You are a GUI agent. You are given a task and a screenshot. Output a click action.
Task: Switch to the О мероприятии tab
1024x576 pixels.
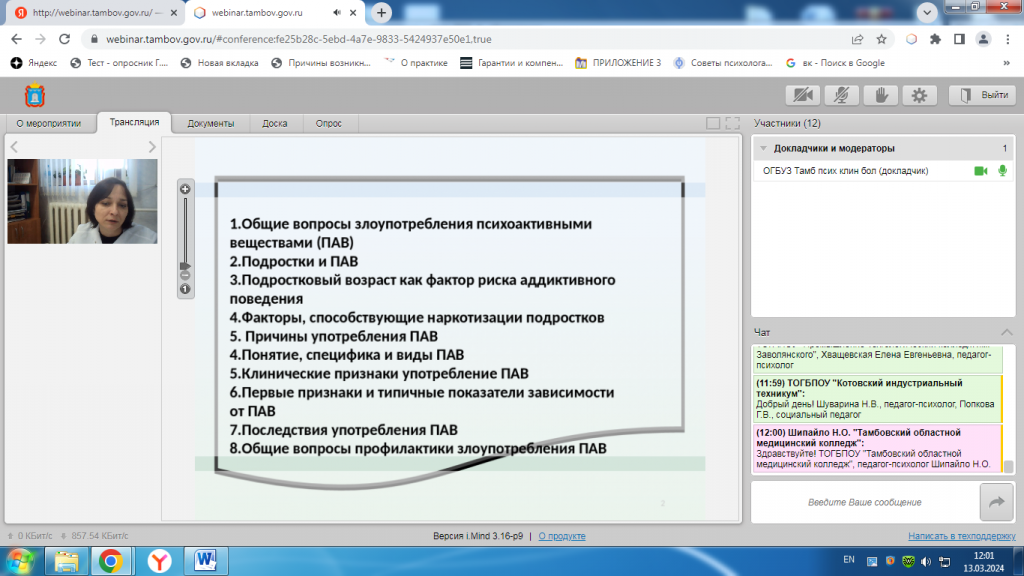(49, 123)
